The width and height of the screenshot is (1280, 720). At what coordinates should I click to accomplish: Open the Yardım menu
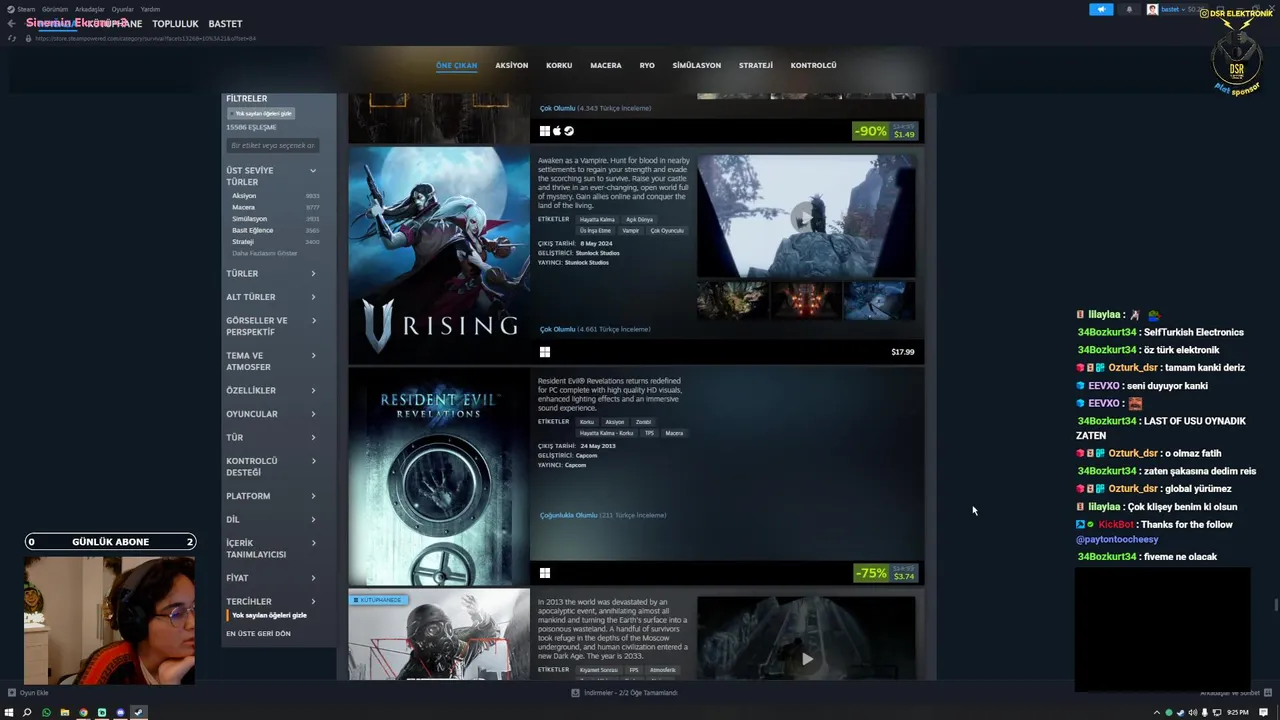pyautogui.click(x=150, y=9)
